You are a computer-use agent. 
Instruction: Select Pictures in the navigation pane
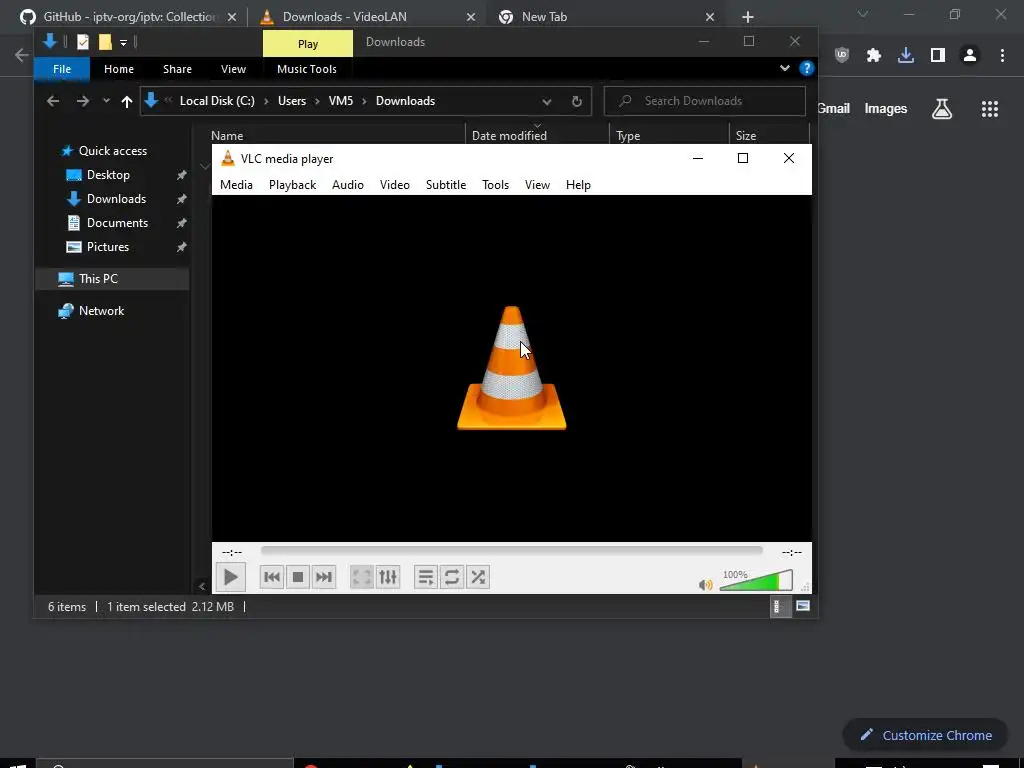[107, 247]
